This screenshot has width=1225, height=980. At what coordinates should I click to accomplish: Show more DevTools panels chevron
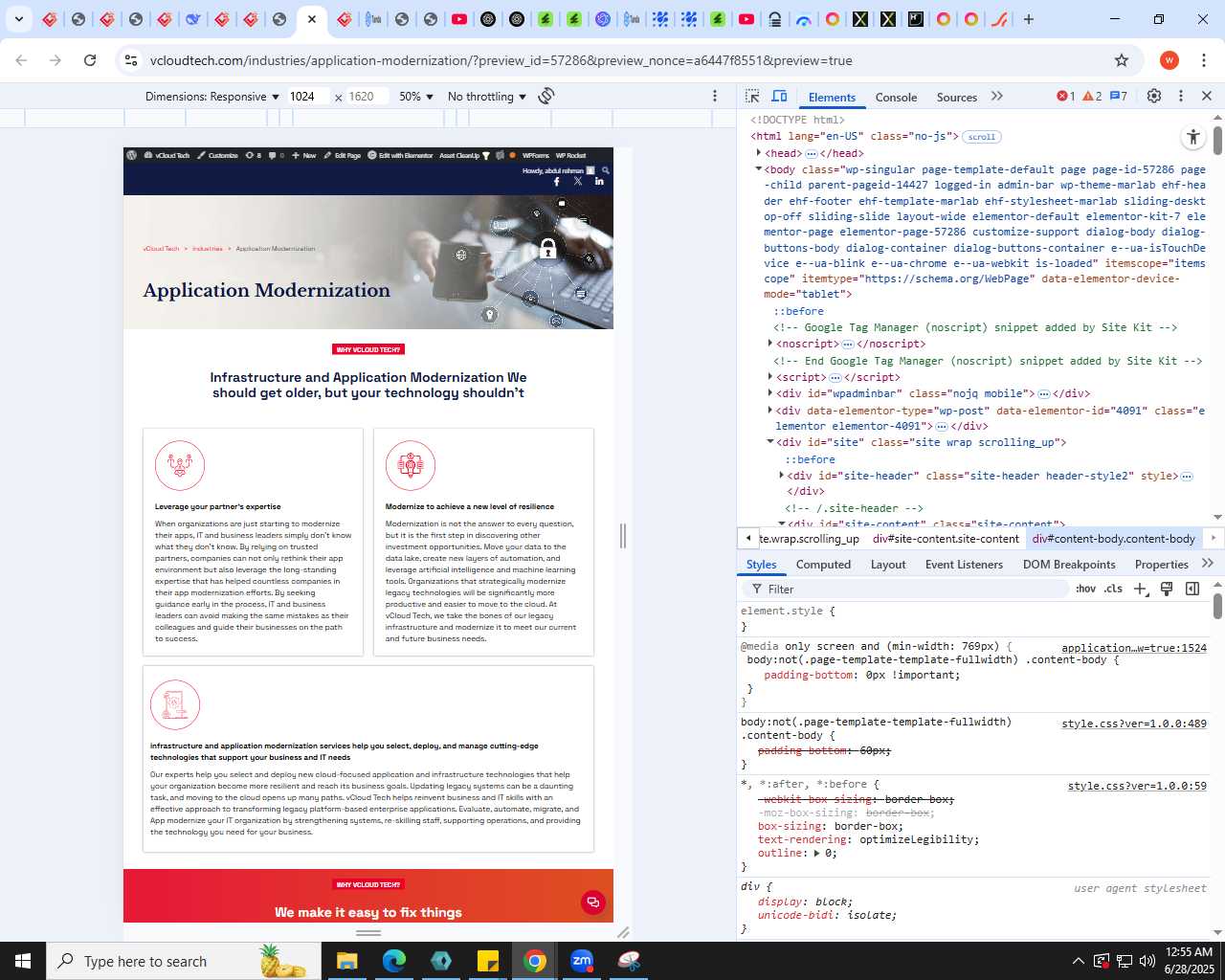(x=997, y=96)
